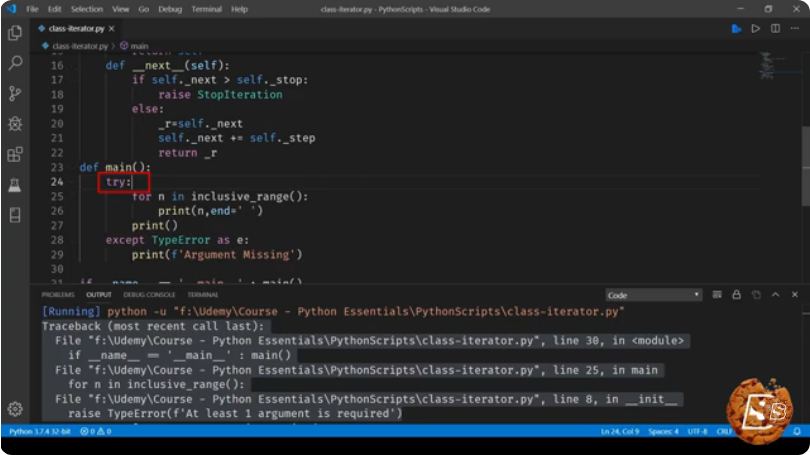
Task: Maximize the panel with chevron up
Action: click(x=775, y=295)
